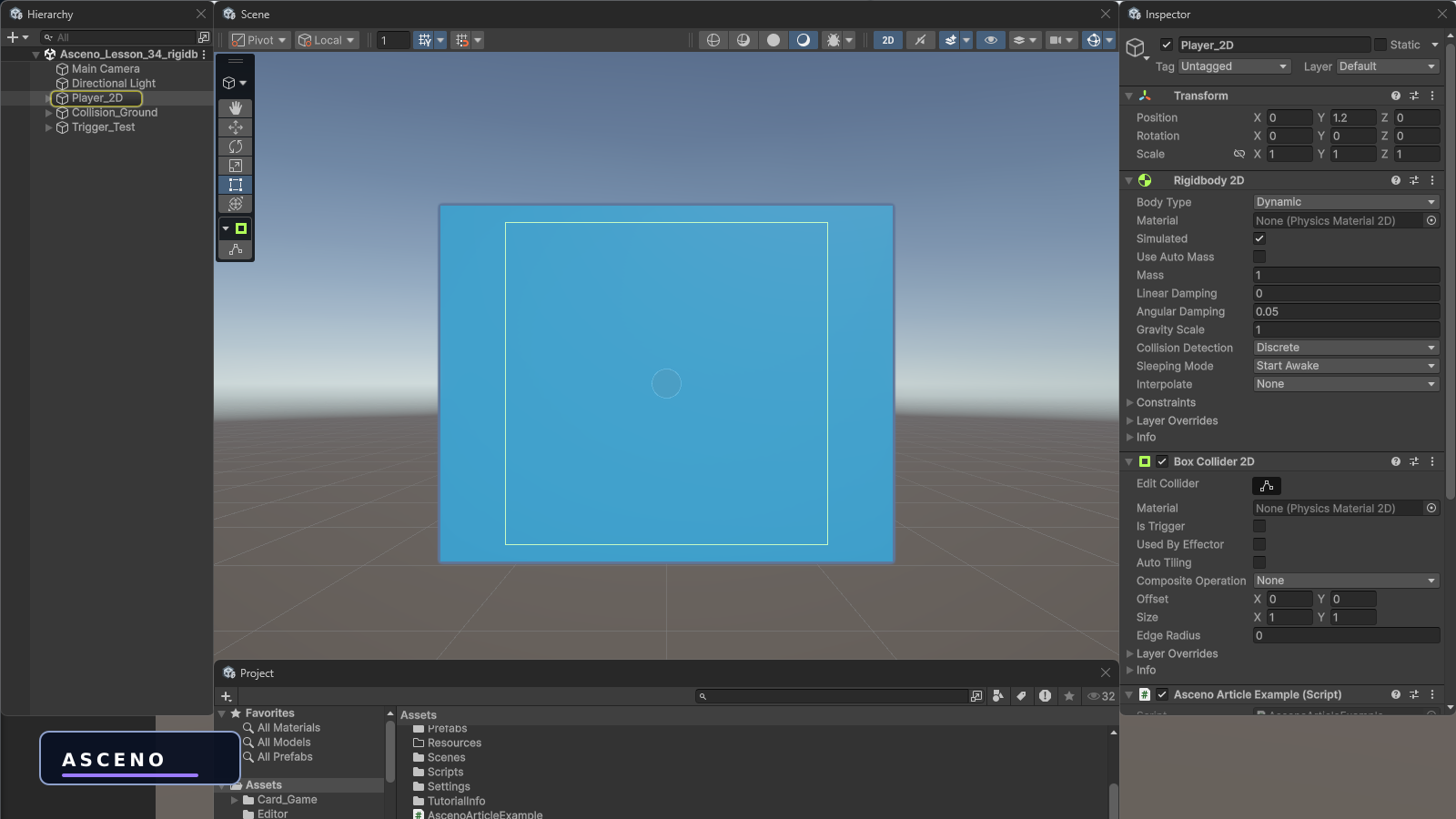1456x819 pixels.
Task: Enable Auto Tiling checkbox
Action: [x=1259, y=562]
